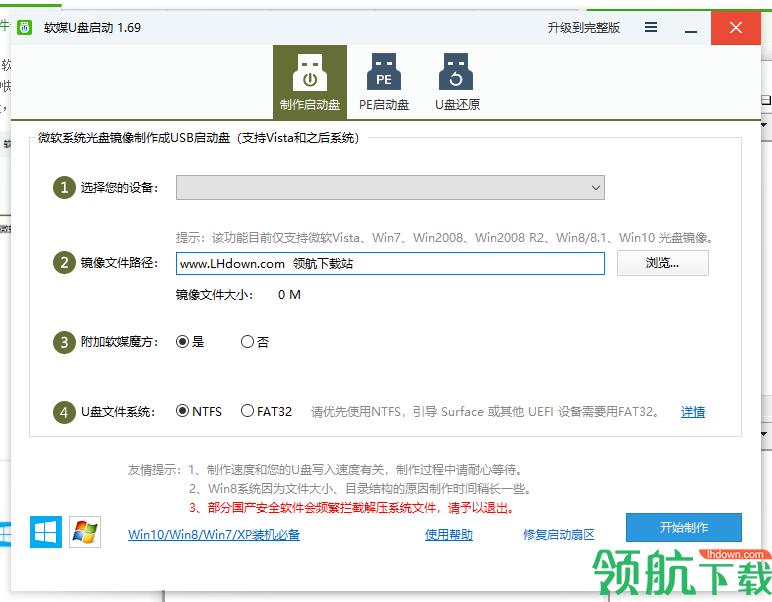772x602 pixels.
Task: Open the hamburger menu in the title bar
Action: coord(651,28)
